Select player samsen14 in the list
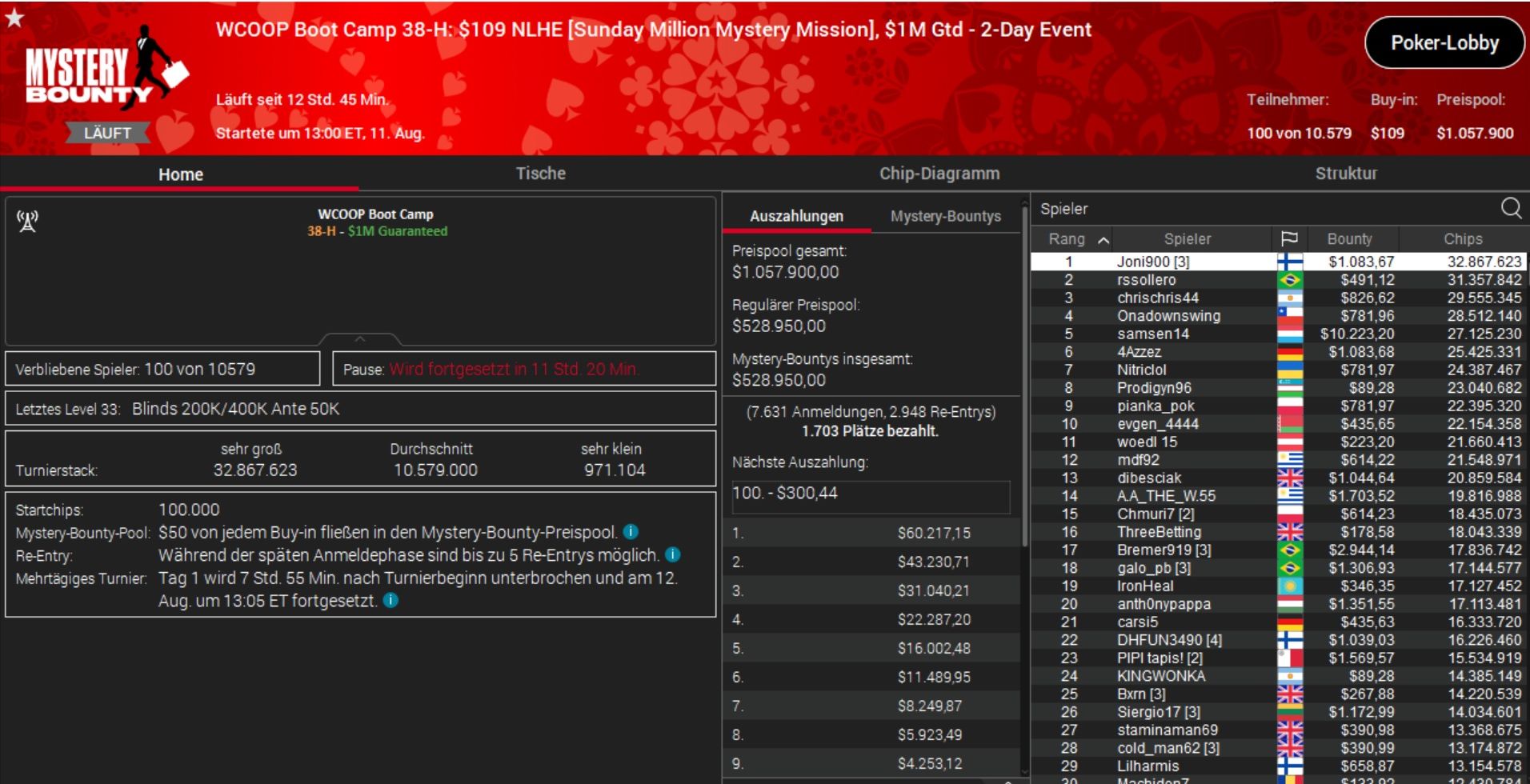Image resolution: width=1530 pixels, height=784 pixels. pos(1152,334)
